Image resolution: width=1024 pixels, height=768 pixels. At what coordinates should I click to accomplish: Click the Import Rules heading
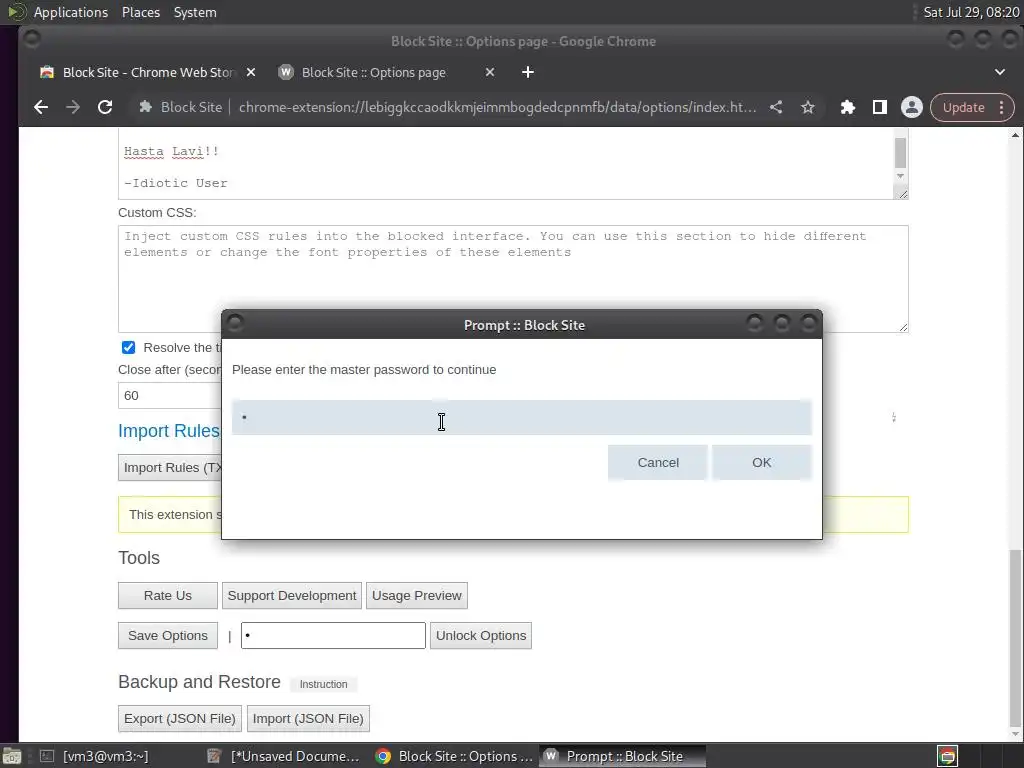[x=169, y=431]
